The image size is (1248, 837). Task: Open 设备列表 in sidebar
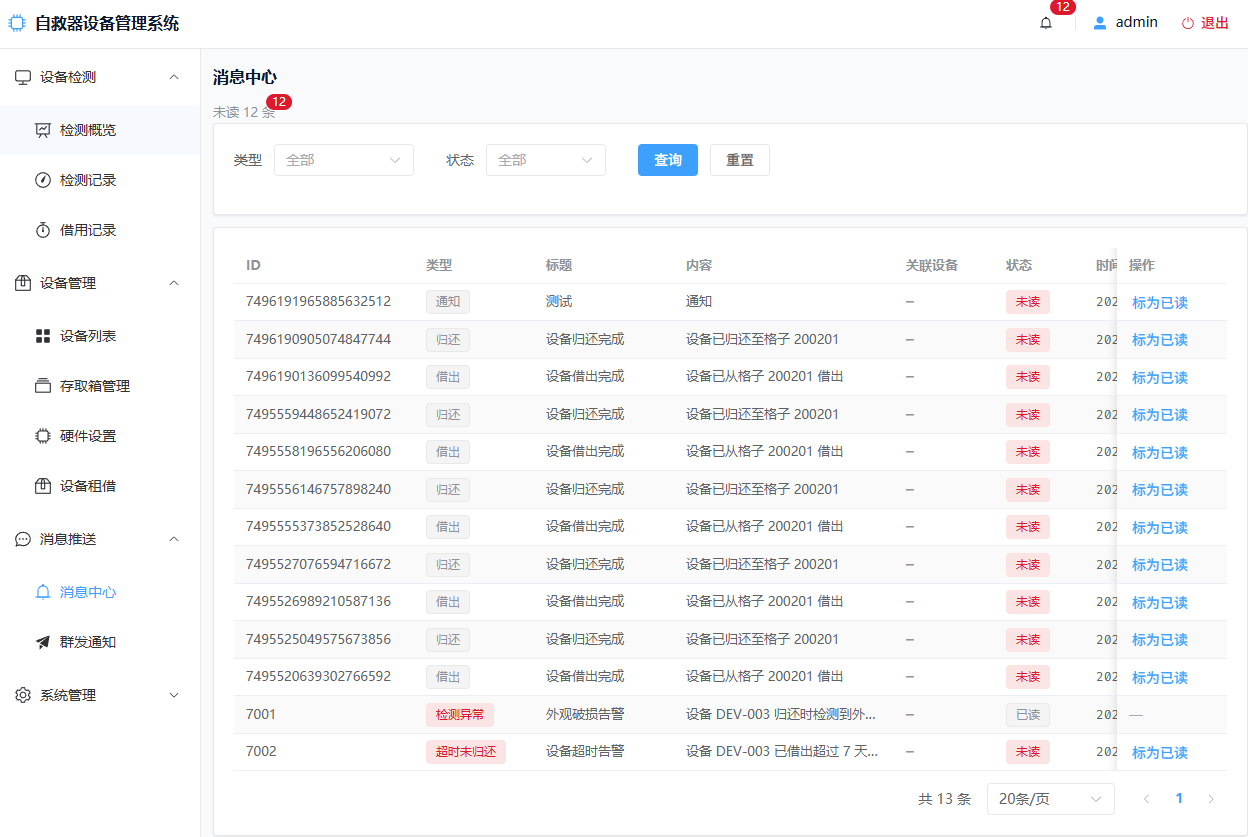(100, 336)
